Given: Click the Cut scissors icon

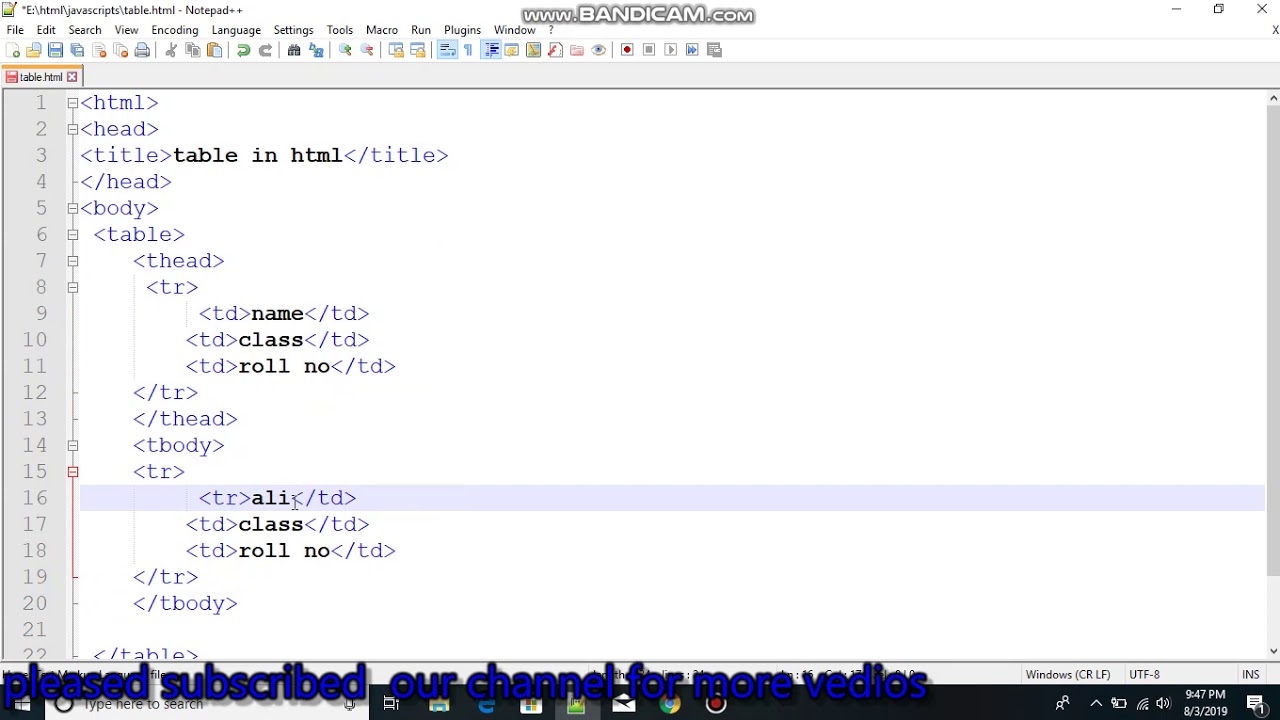Looking at the screenshot, I should pyautogui.click(x=171, y=50).
